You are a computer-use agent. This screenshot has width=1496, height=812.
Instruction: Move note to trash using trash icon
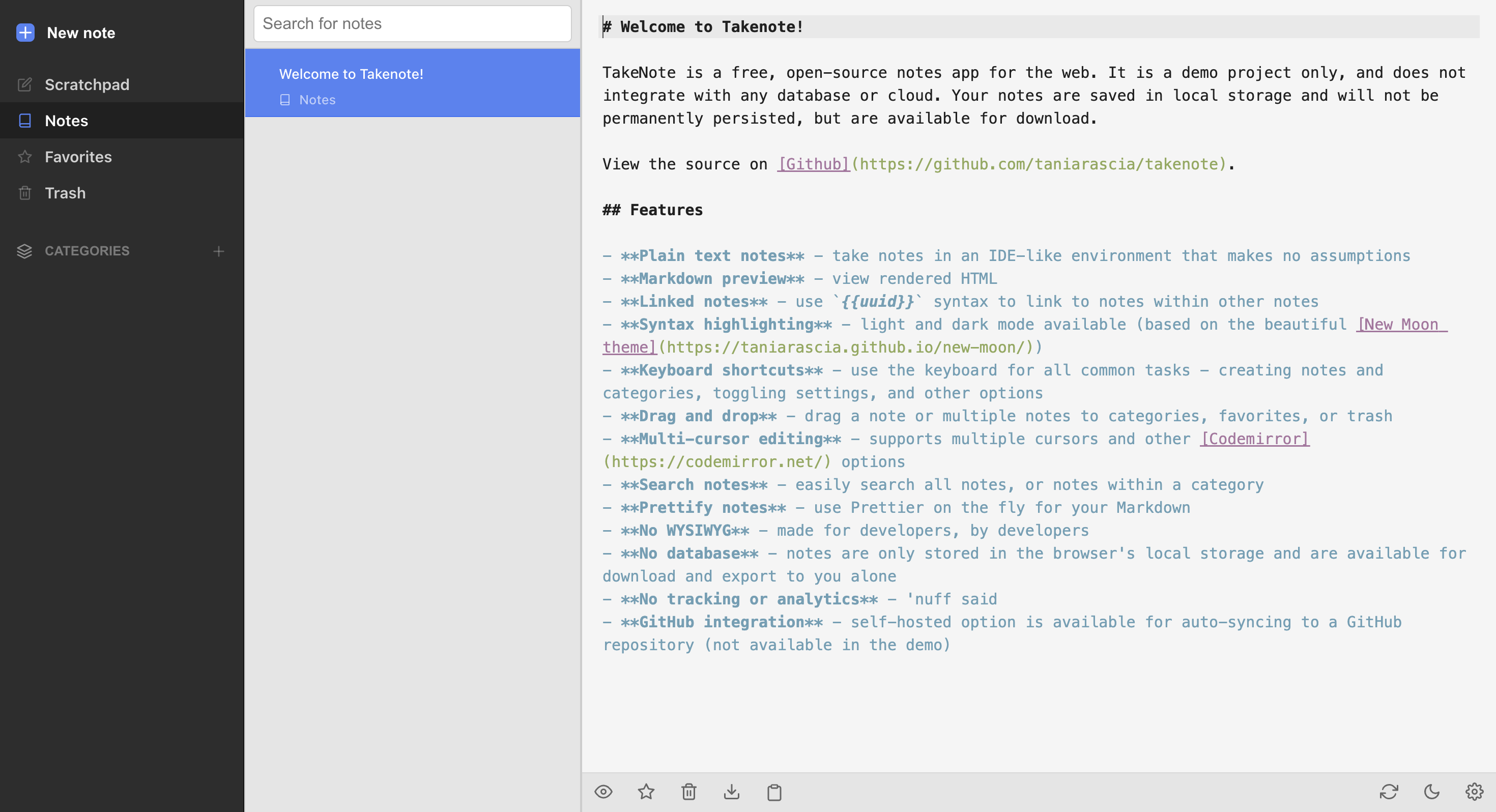coord(689,792)
